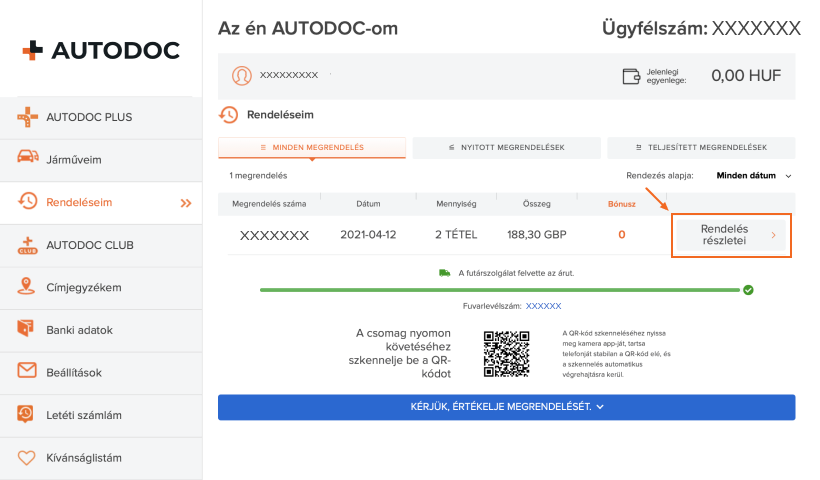Select the Minden megrendelés tab
The width and height of the screenshot is (820, 480).
point(312,147)
